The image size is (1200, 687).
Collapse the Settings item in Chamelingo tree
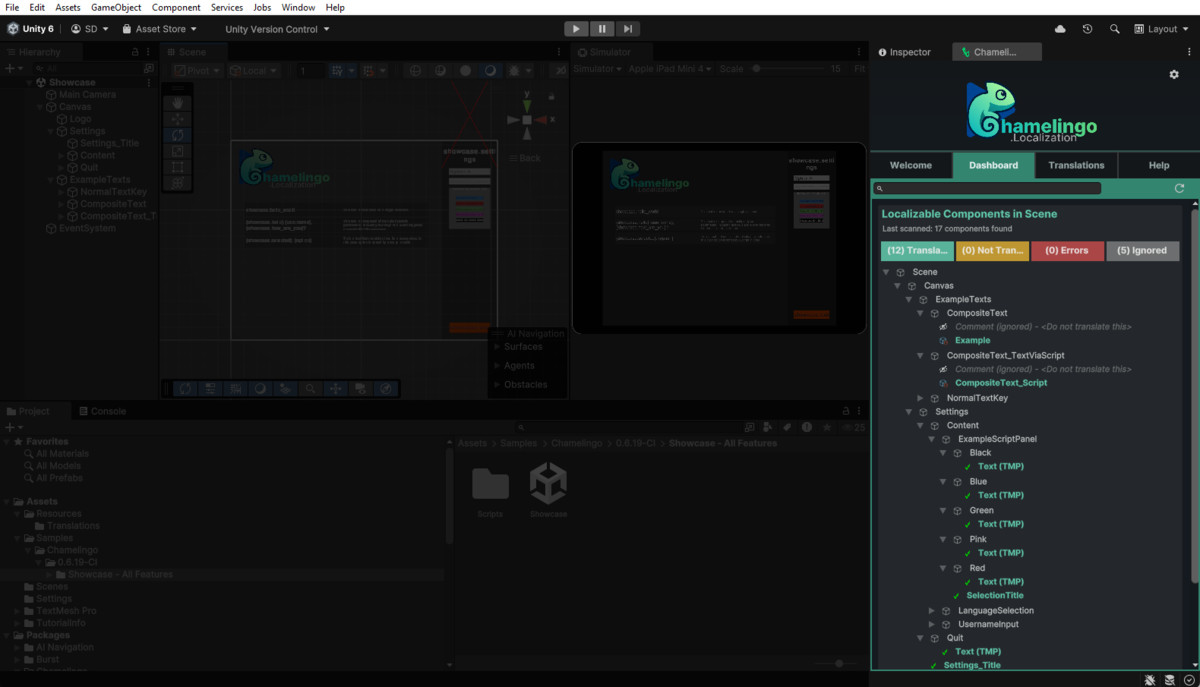(908, 411)
